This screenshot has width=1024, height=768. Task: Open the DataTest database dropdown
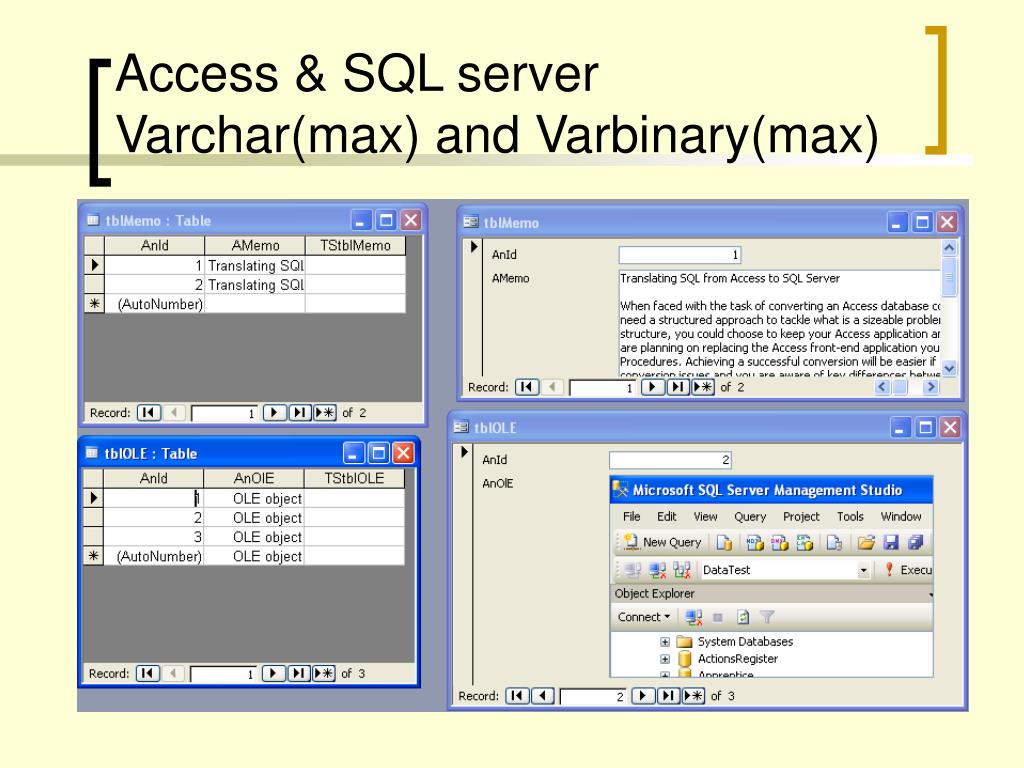click(864, 570)
